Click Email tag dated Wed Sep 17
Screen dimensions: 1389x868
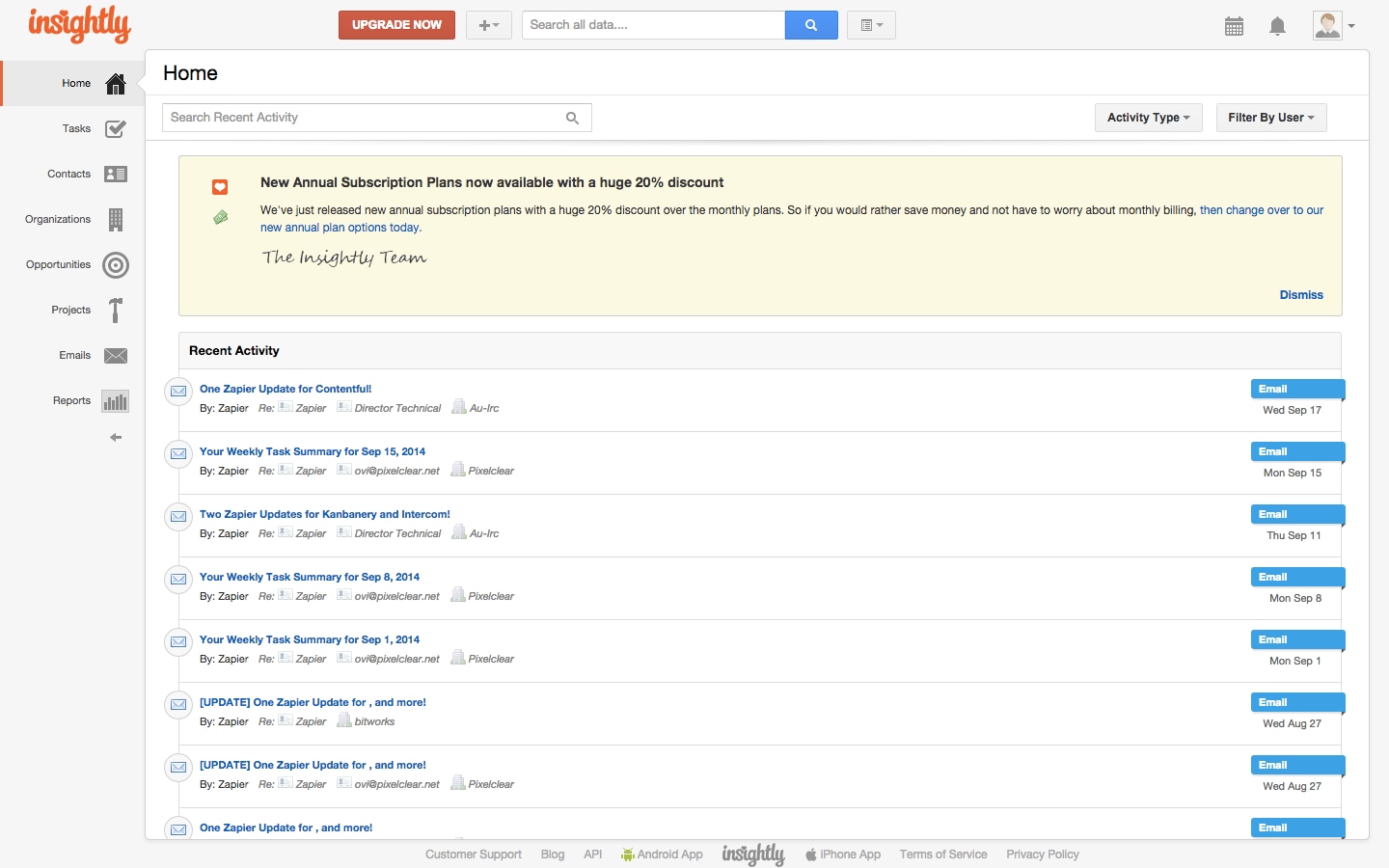(1296, 390)
